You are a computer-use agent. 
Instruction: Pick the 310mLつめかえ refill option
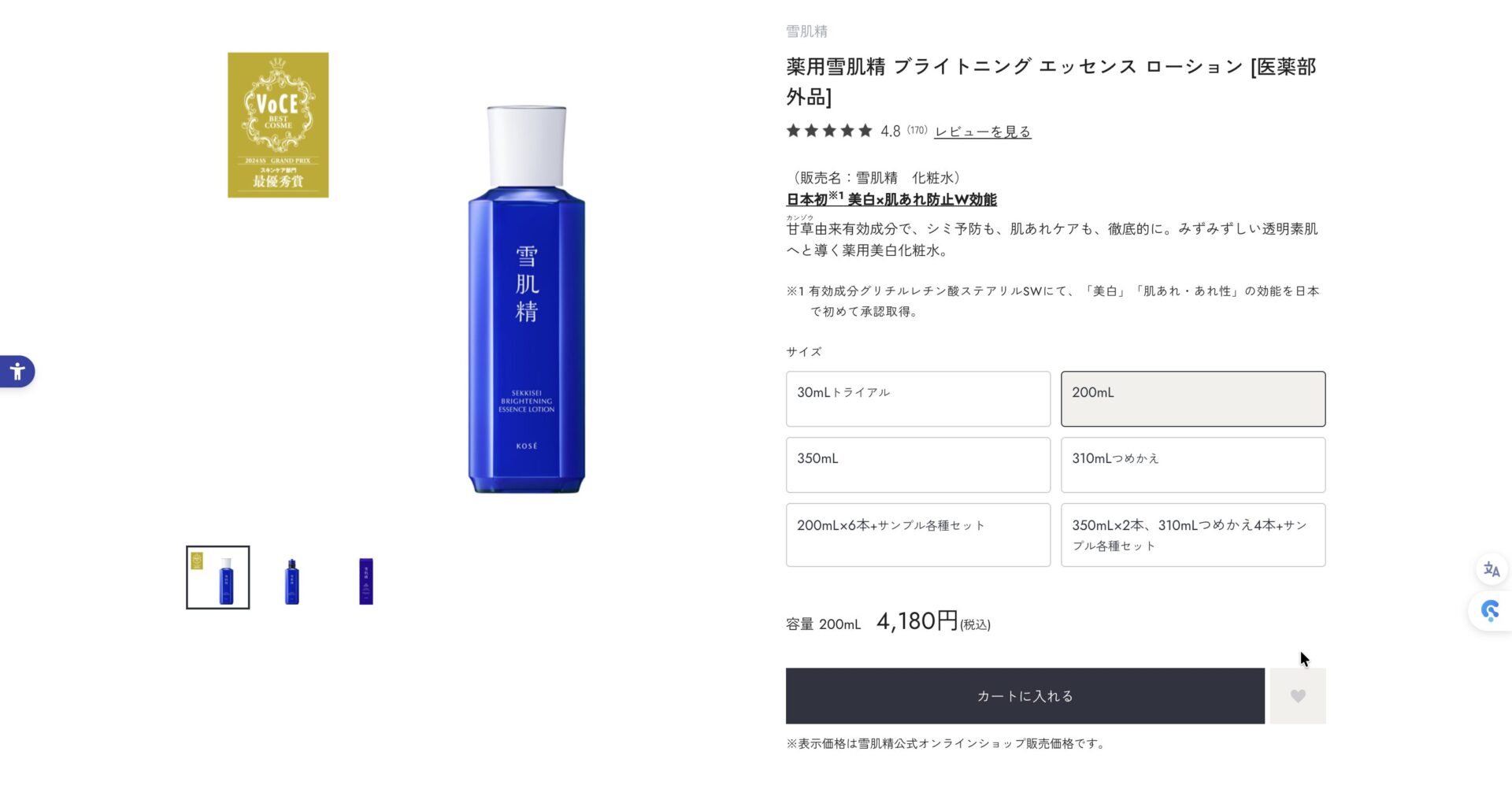1193,465
